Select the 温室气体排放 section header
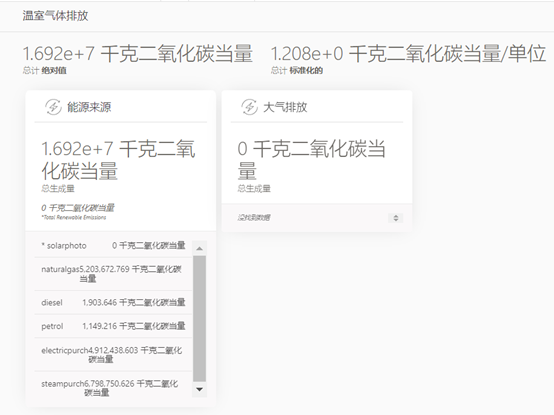 coord(55,16)
